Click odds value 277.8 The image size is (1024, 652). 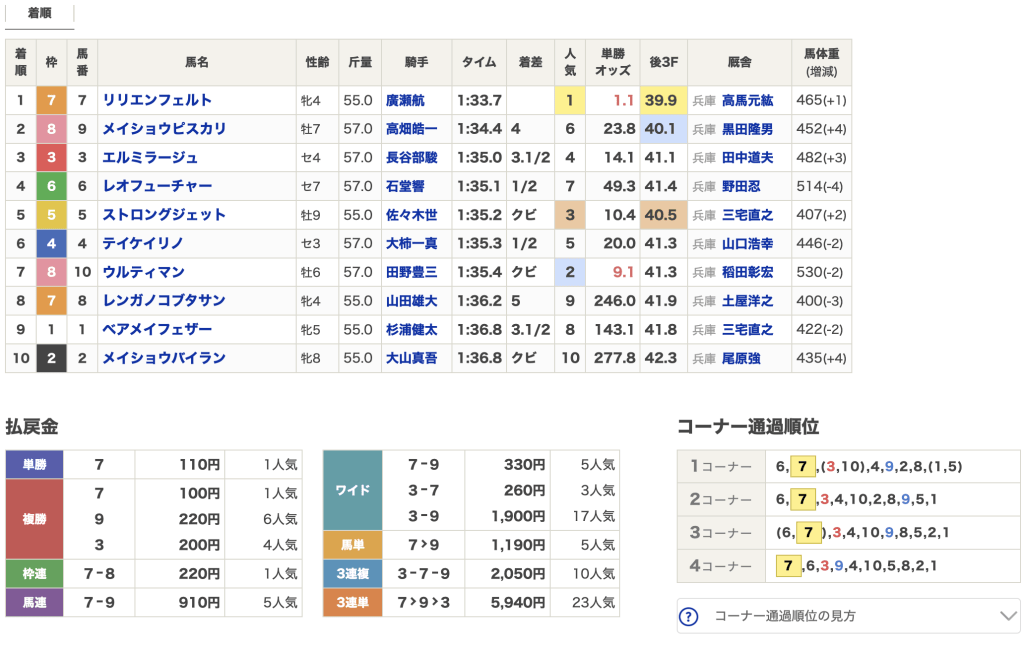[615, 359]
